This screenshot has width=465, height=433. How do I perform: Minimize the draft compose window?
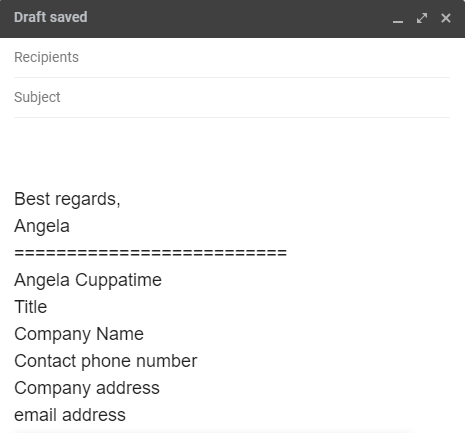pyautogui.click(x=398, y=18)
